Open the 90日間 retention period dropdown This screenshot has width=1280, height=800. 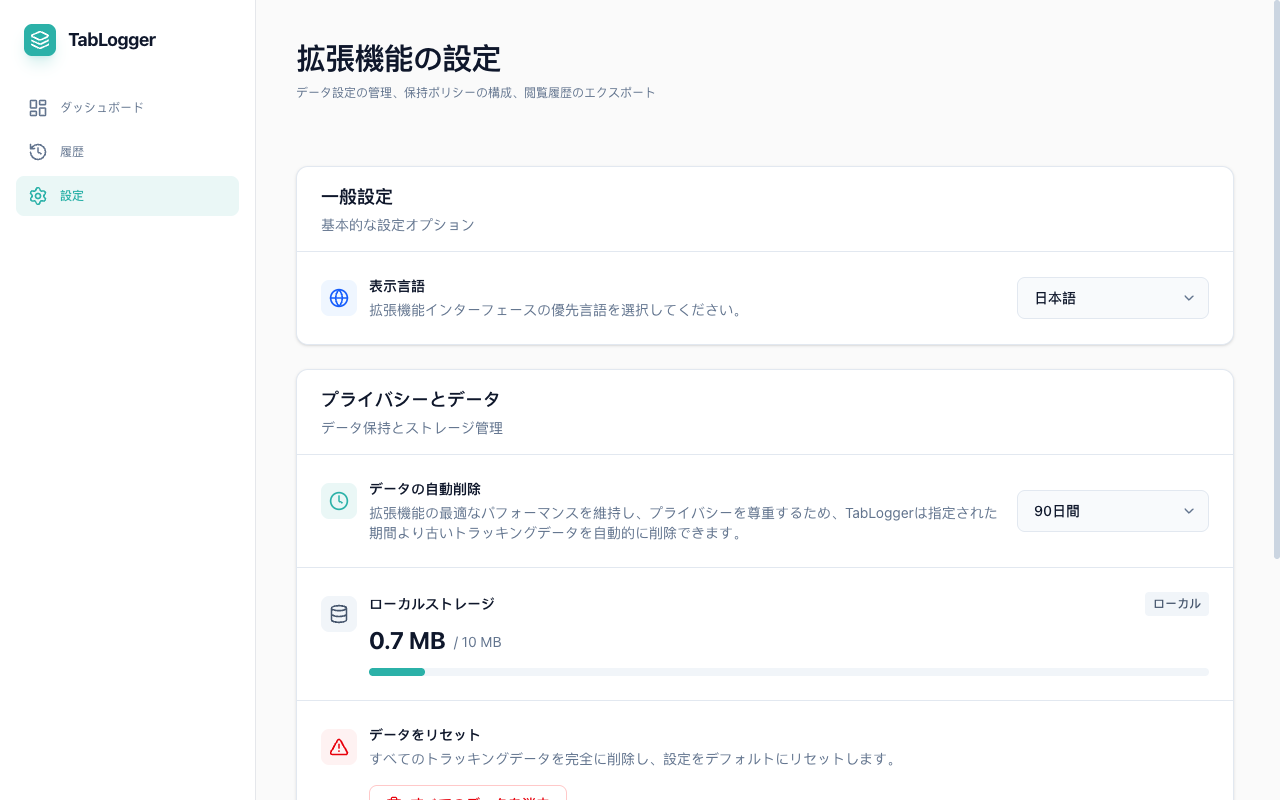pos(1112,511)
